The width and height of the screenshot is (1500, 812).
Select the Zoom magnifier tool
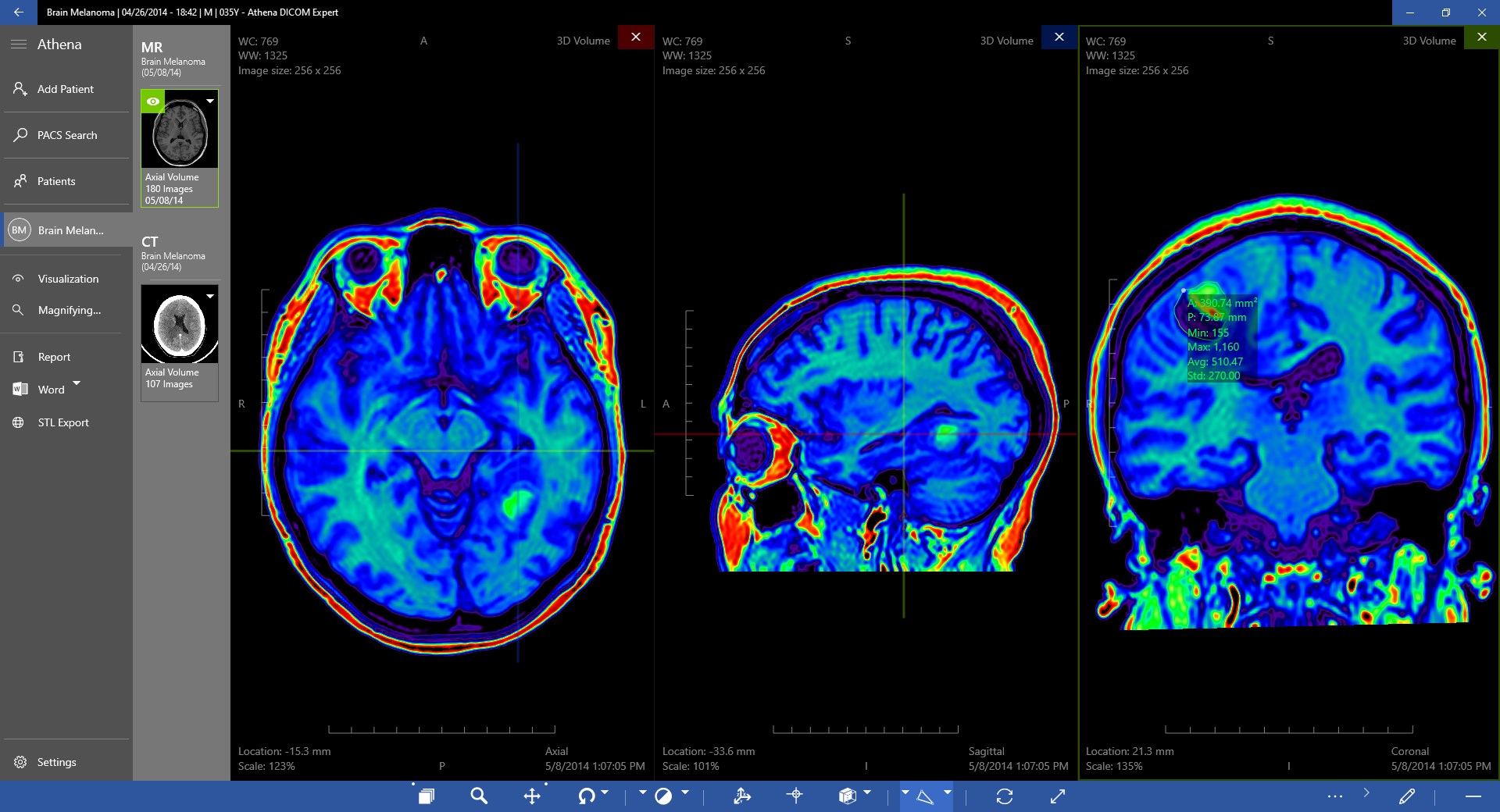pyautogui.click(x=479, y=796)
